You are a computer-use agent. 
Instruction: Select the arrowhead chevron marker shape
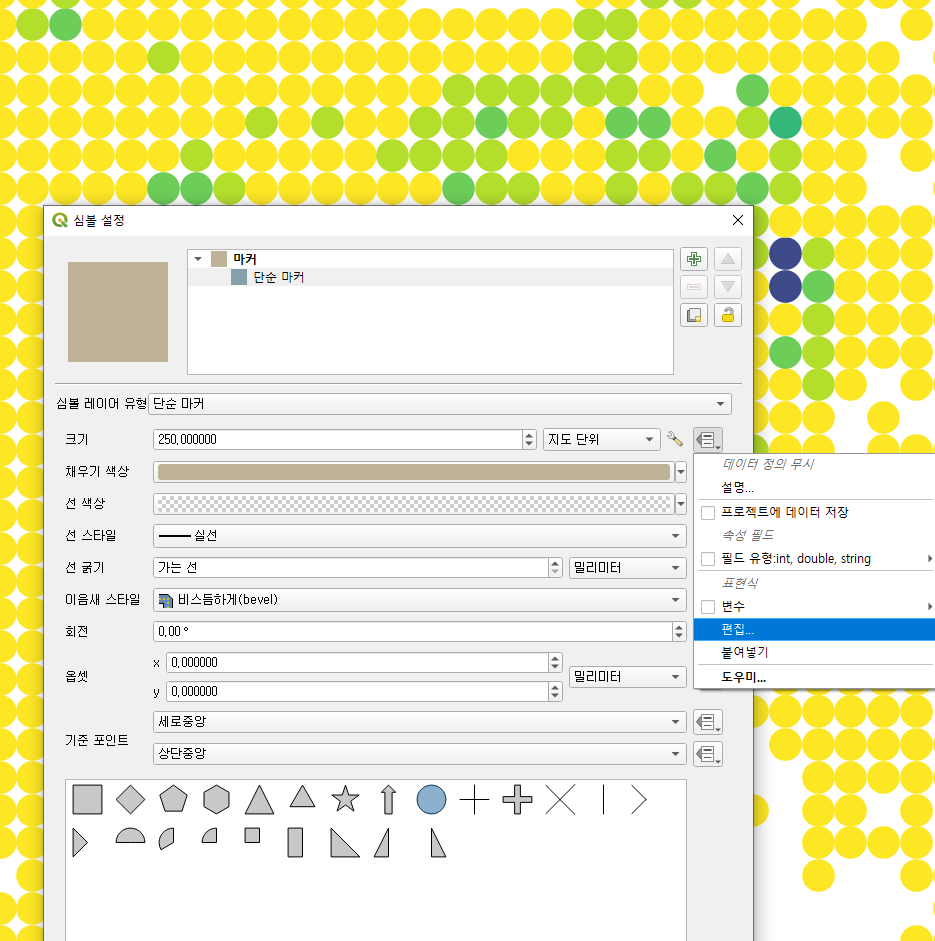coord(639,799)
